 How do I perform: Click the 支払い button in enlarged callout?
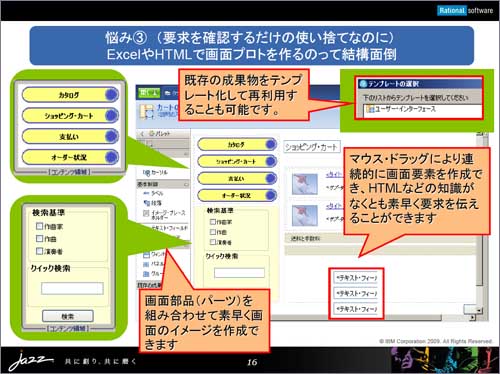tap(70, 136)
